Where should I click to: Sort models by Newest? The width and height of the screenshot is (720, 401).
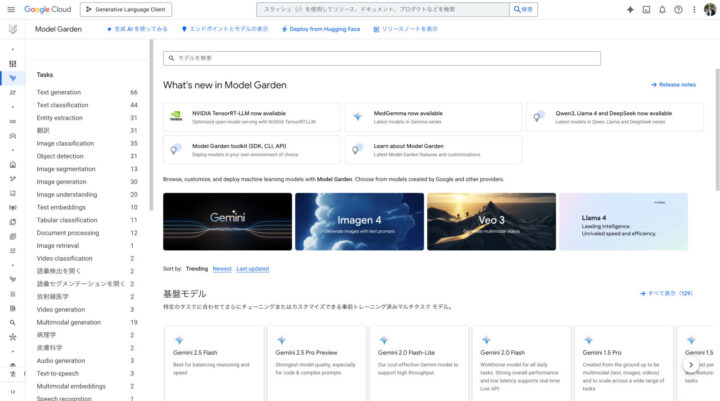pos(222,269)
